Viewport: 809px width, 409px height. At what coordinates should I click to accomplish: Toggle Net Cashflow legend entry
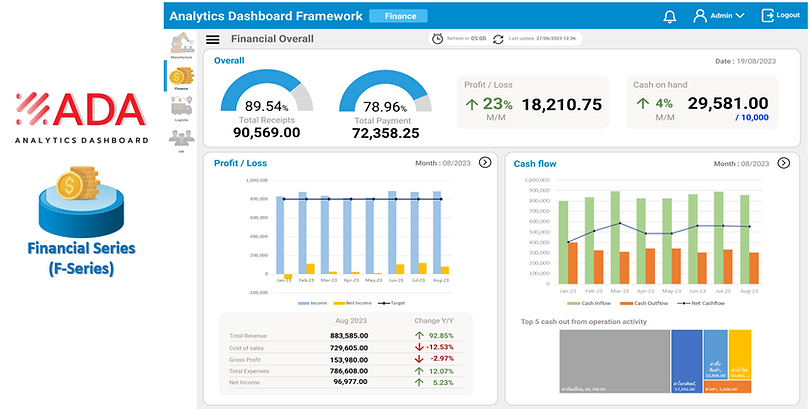pyautogui.click(x=701, y=303)
